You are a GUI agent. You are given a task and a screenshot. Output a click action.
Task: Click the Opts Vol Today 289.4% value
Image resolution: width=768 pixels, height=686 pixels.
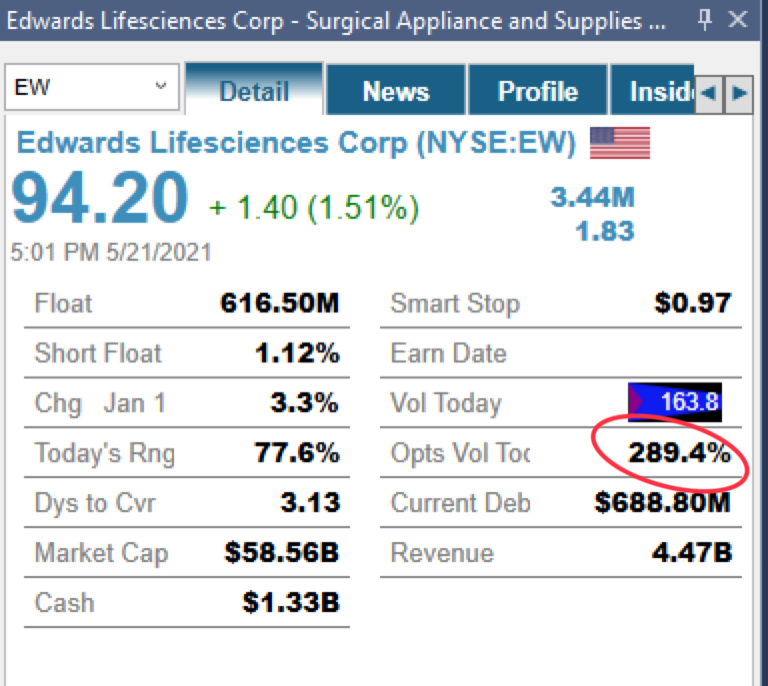point(679,452)
